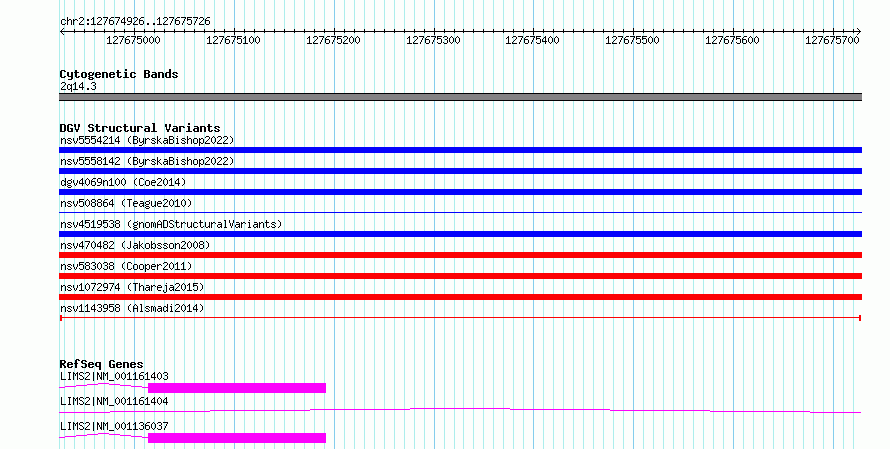This screenshot has width=890, height=449.
Task: Click ruler tick label 127675700
Action: point(832,40)
